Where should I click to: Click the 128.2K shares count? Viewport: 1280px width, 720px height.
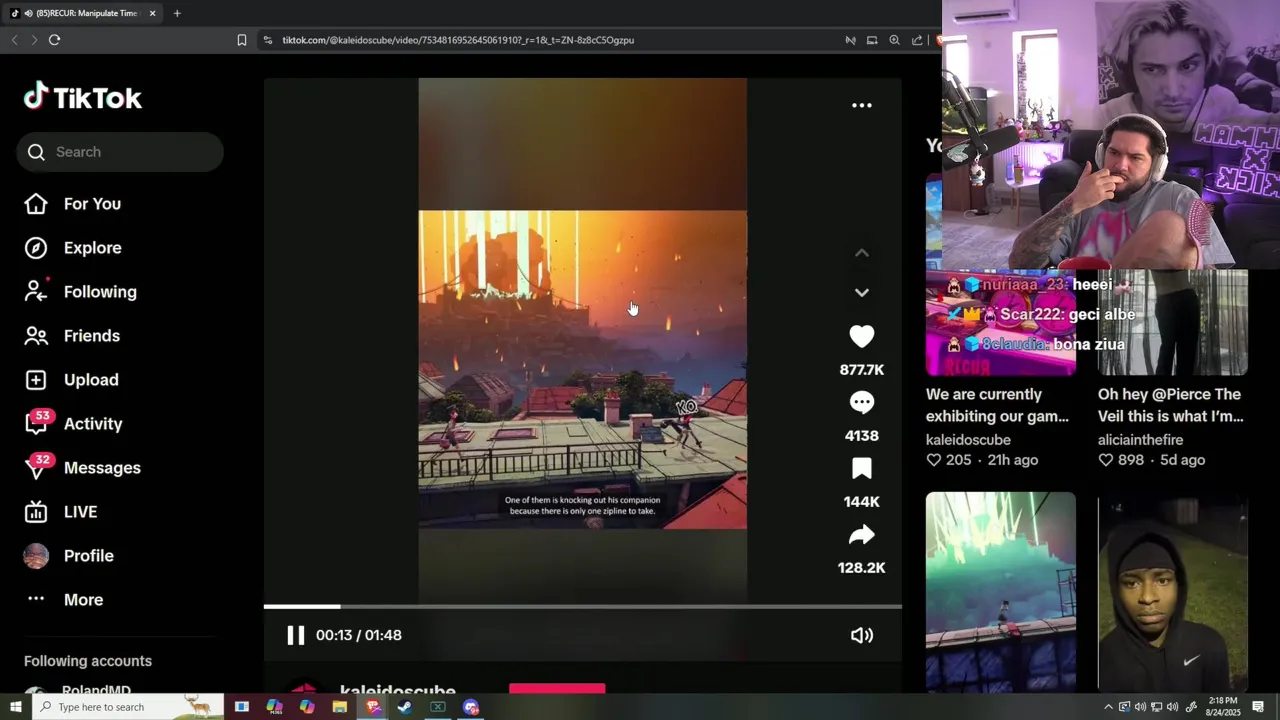click(861, 568)
